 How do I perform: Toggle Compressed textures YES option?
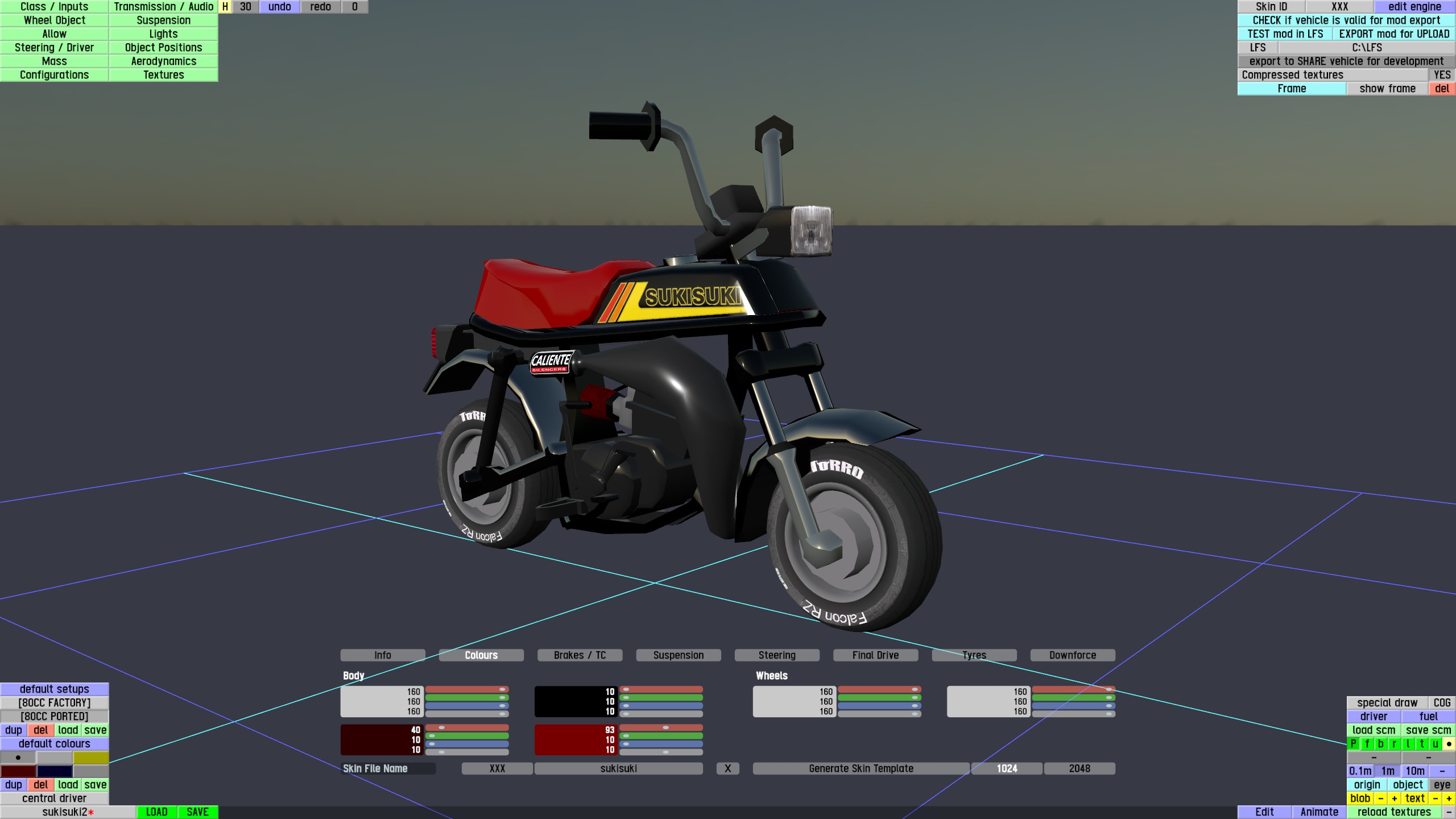click(x=1442, y=75)
